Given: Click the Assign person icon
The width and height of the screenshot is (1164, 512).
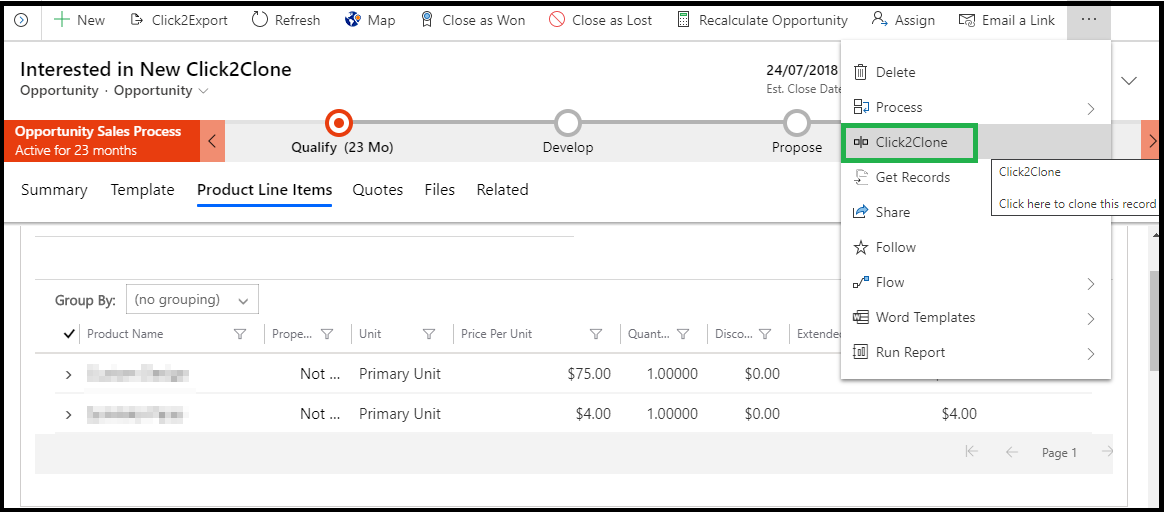Looking at the screenshot, I should click(880, 20).
